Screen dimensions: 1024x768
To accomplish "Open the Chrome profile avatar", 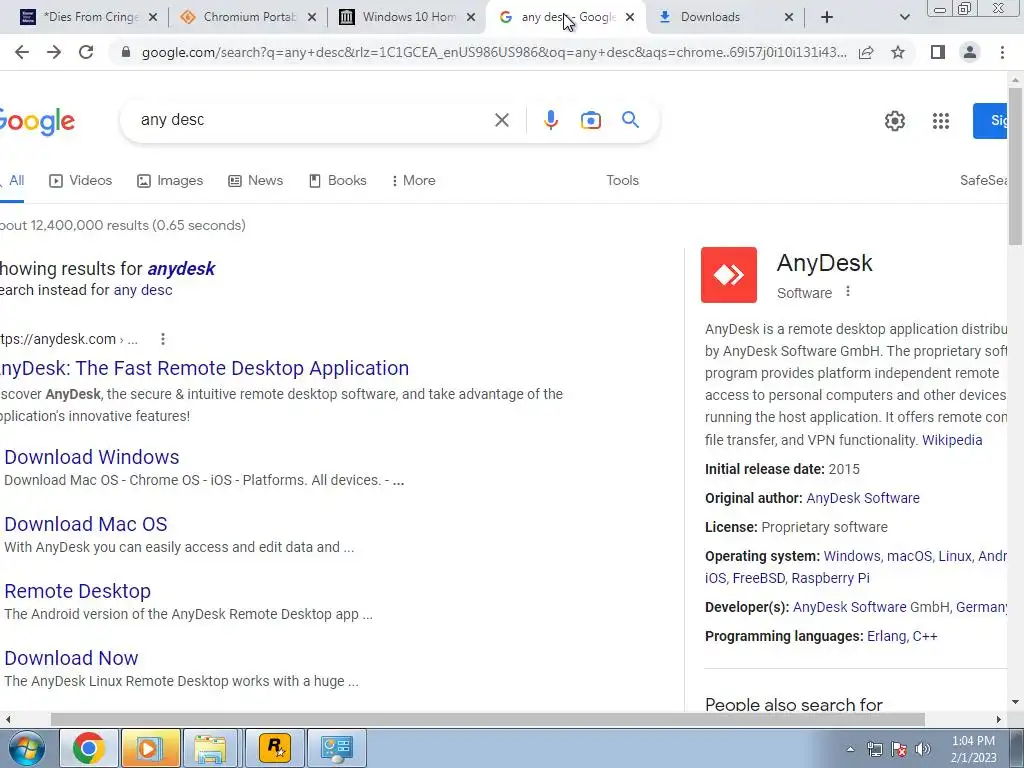I will click(x=970, y=52).
